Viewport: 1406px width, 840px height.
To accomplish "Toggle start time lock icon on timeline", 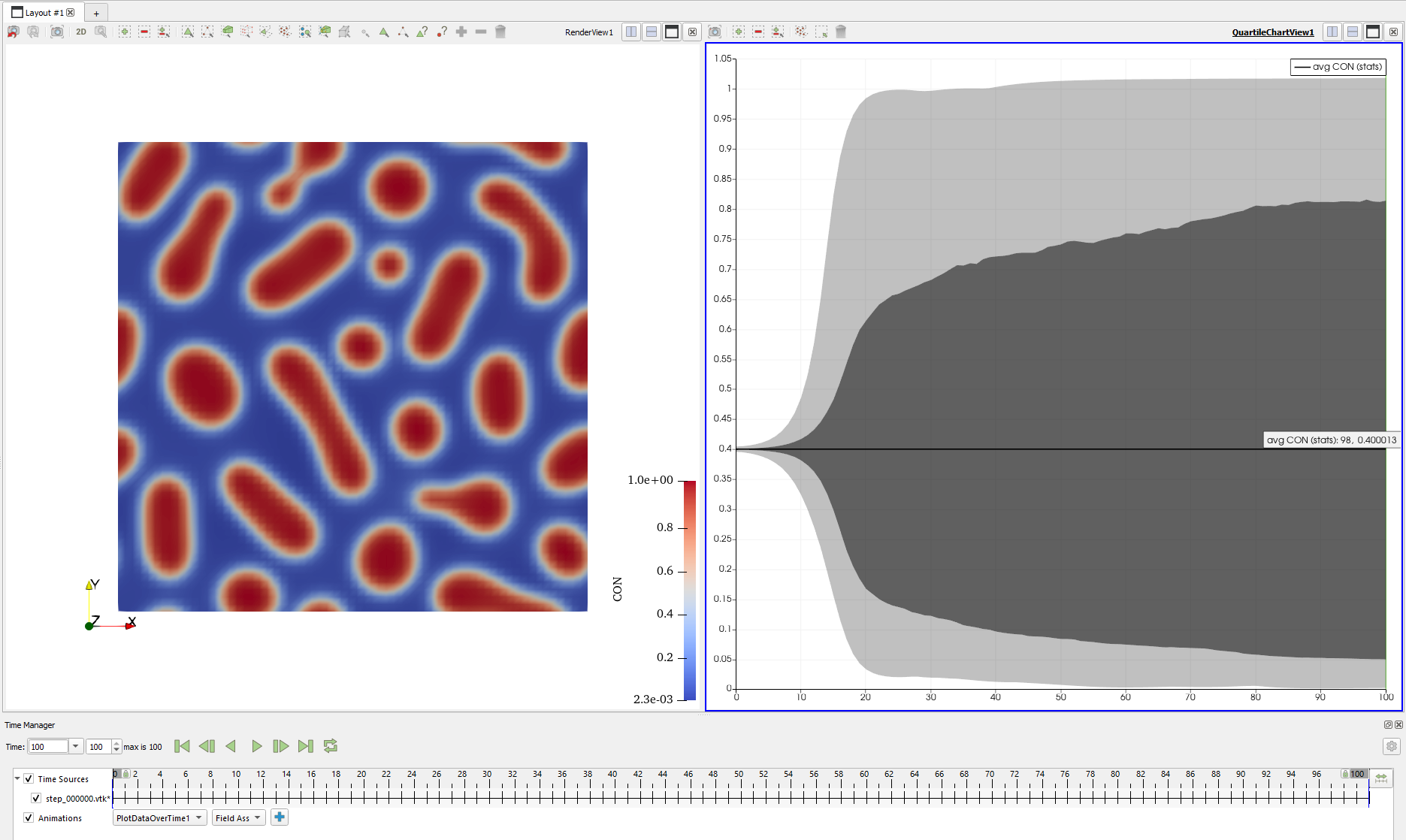I will tap(126, 773).
